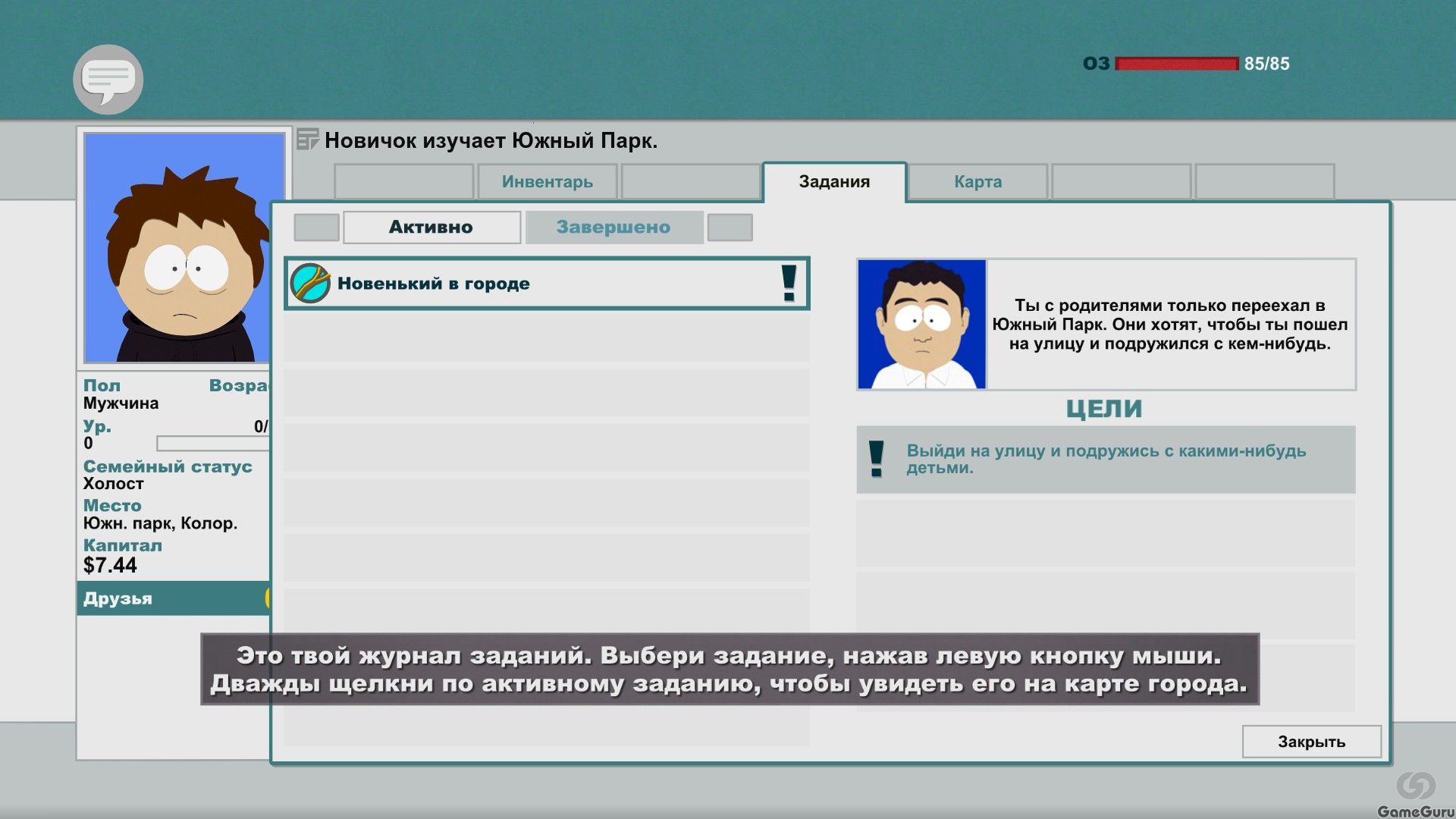Image resolution: width=1456 pixels, height=819 pixels.
Task: Click the exclamation mark next to the goal
Action: tap(877, 459)
